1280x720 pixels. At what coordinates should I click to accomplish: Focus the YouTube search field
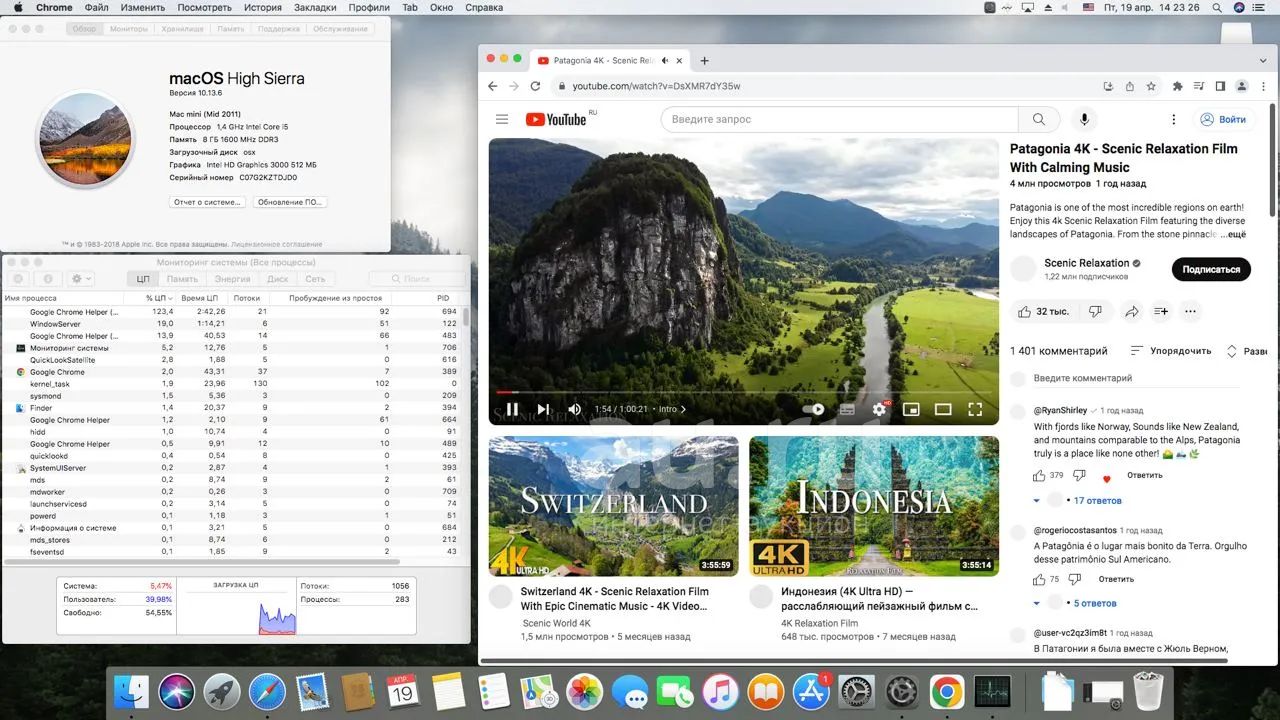[839, 119]
